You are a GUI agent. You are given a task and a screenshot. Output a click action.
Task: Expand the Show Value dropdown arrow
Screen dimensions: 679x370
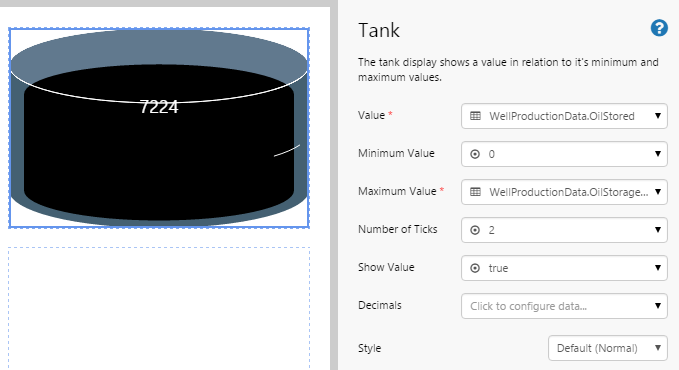coord(658,268)
